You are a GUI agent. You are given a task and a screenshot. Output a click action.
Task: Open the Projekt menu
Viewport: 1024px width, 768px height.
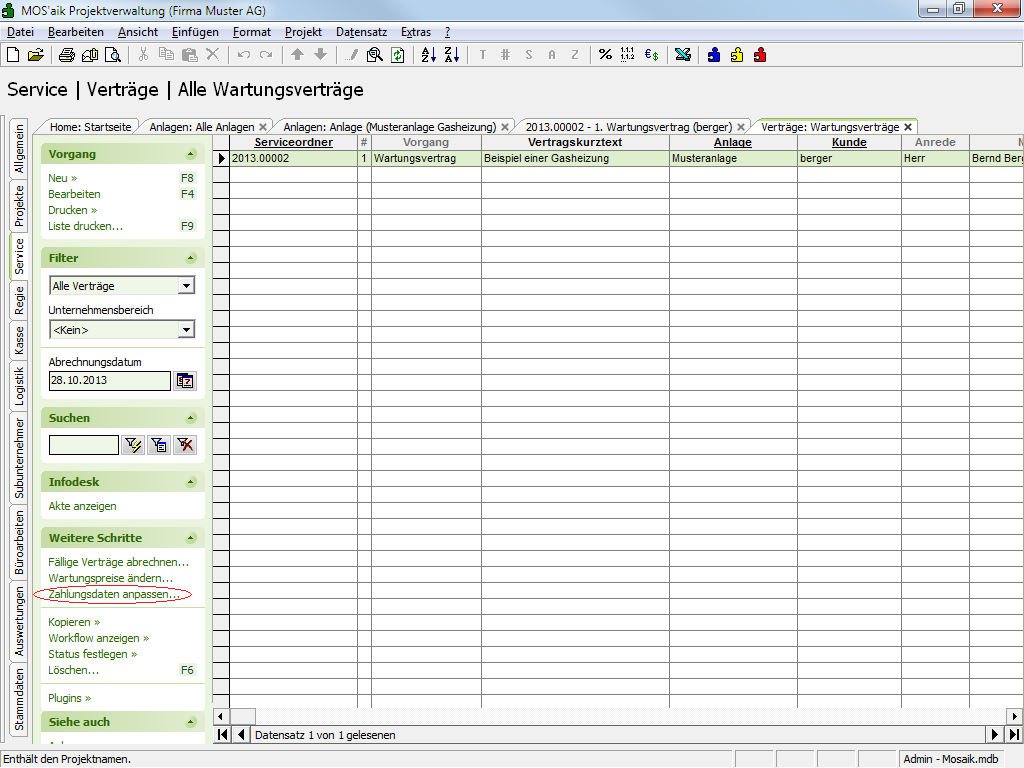coord(303,32)
